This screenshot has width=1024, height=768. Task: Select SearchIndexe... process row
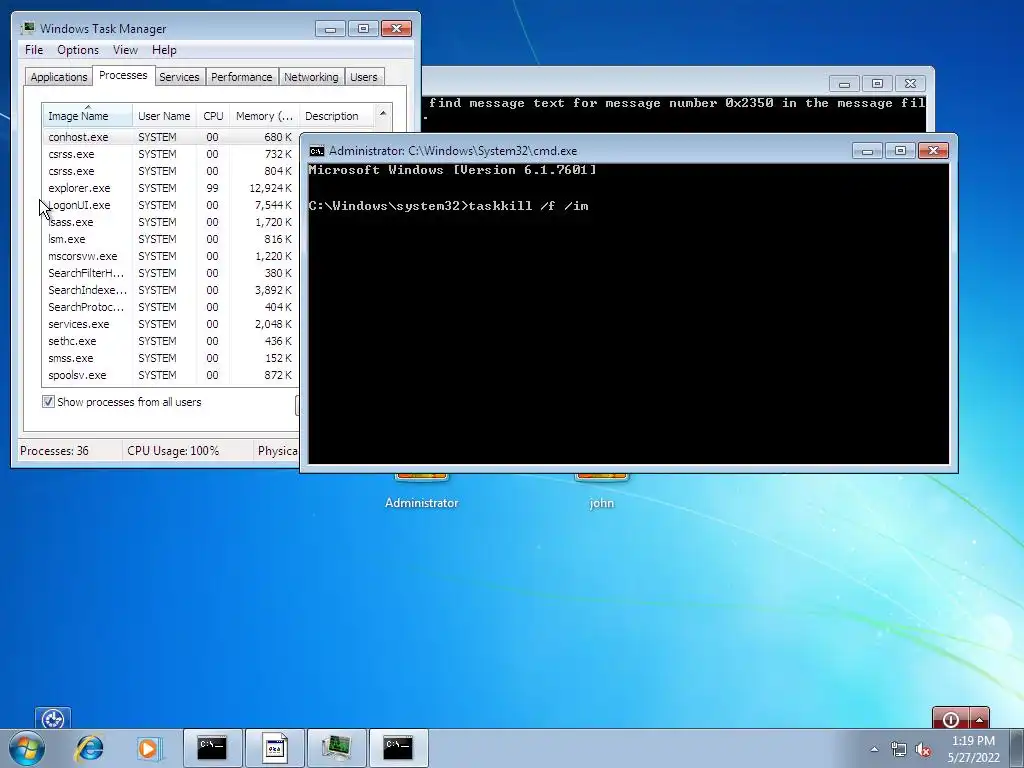170,290
